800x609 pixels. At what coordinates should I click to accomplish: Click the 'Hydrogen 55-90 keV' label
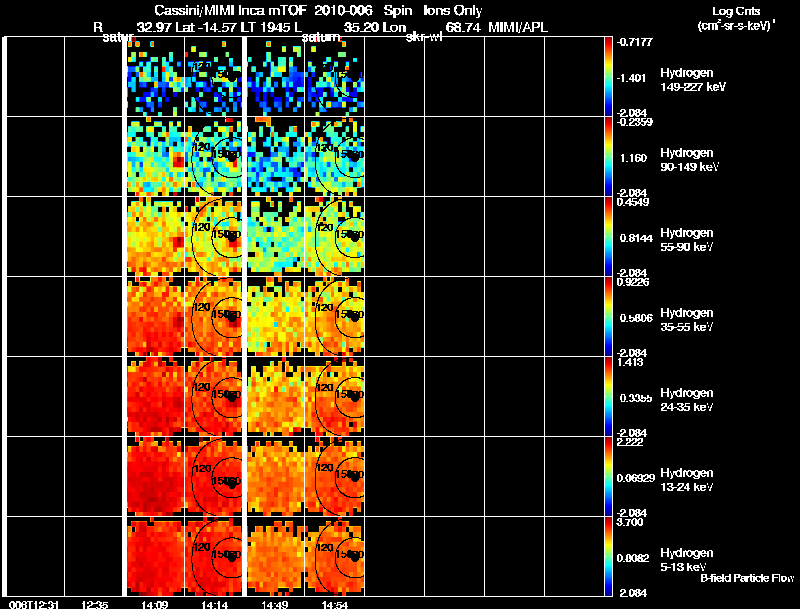687,240
